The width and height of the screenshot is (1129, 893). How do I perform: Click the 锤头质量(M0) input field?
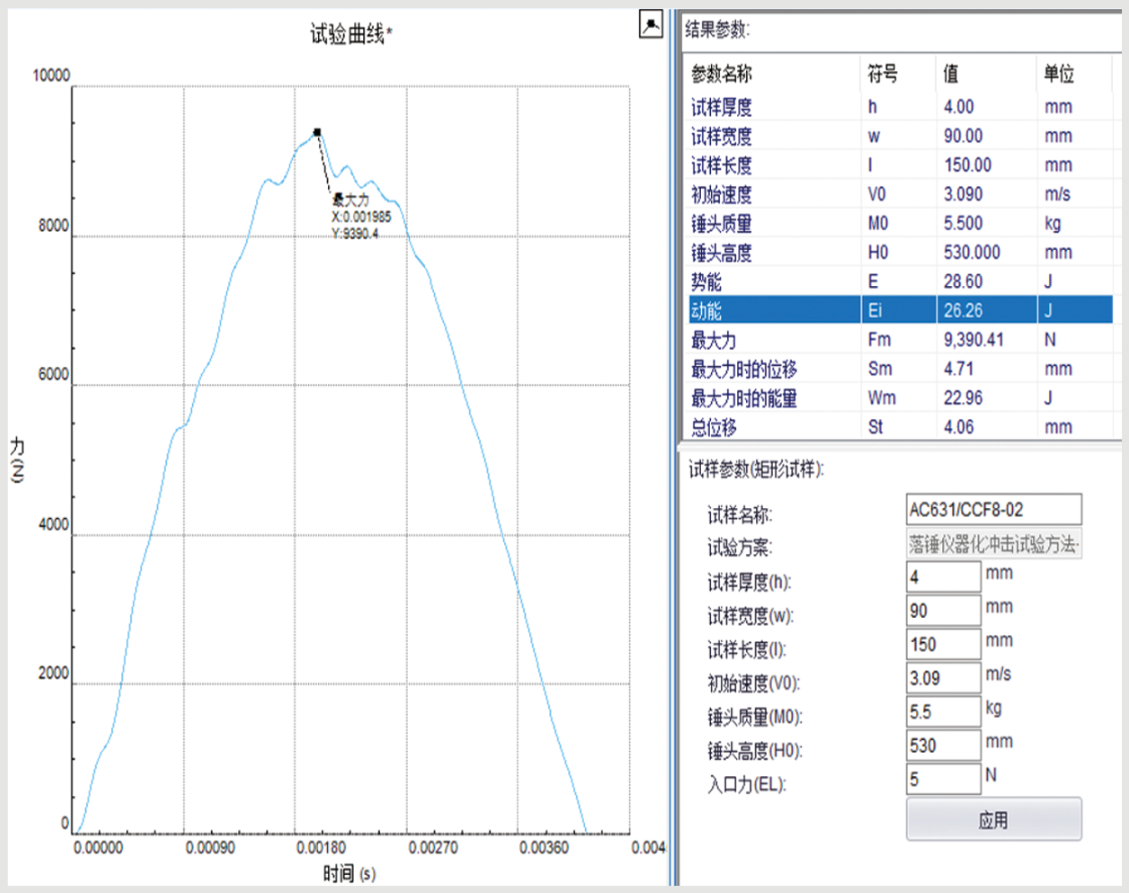click(x=943, y=711)
